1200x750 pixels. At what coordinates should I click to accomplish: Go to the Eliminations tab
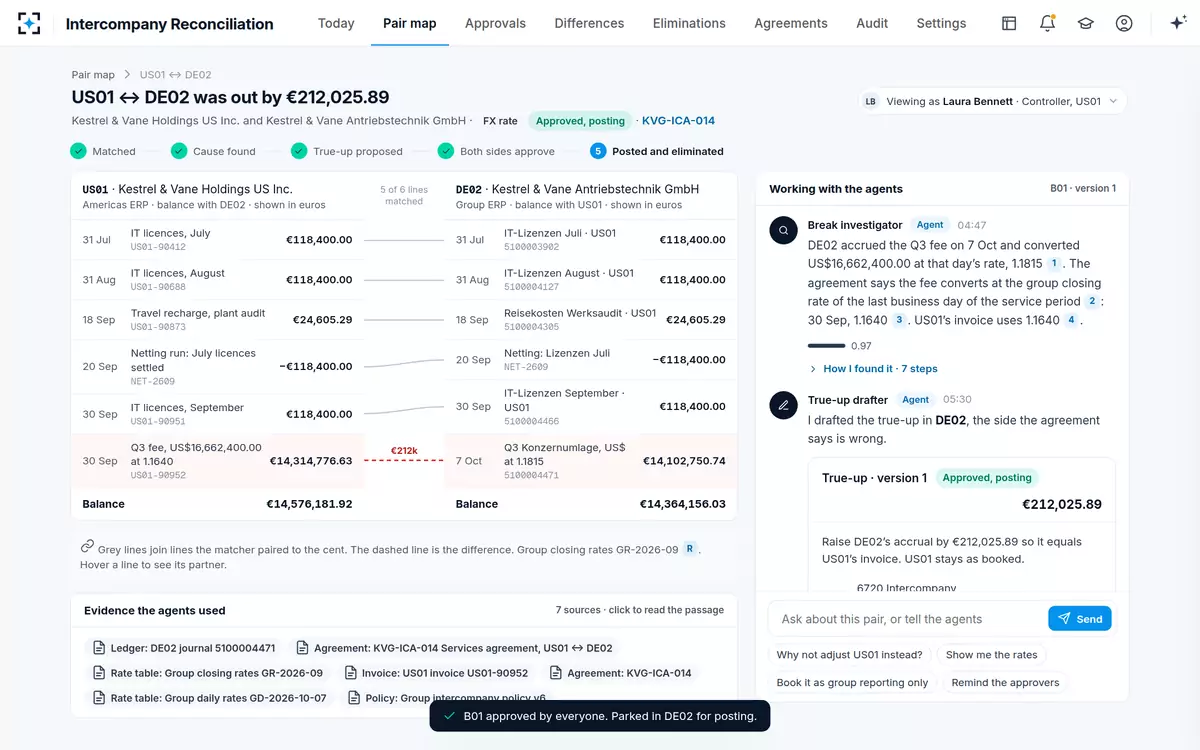point(689,23)
